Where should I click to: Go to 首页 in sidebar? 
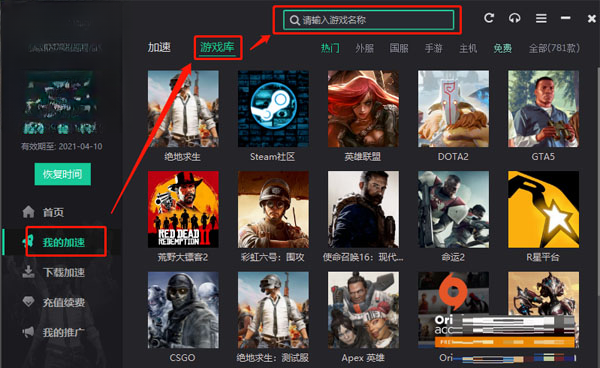coord(53,212)
